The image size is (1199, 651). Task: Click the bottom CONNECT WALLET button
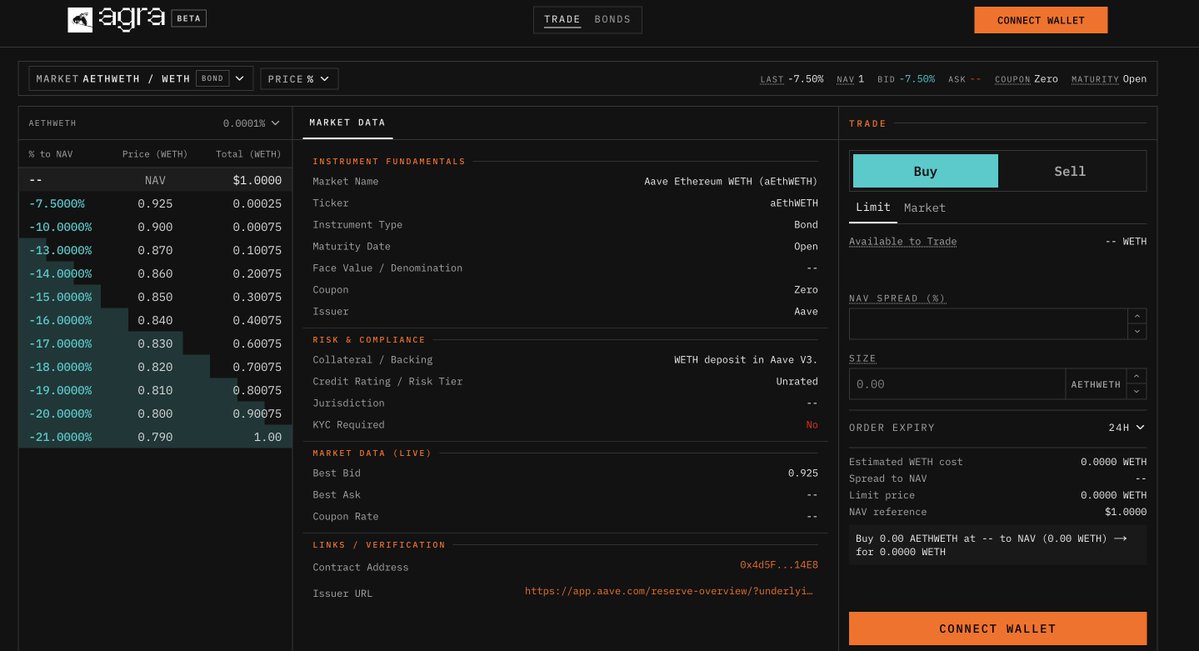997,628
